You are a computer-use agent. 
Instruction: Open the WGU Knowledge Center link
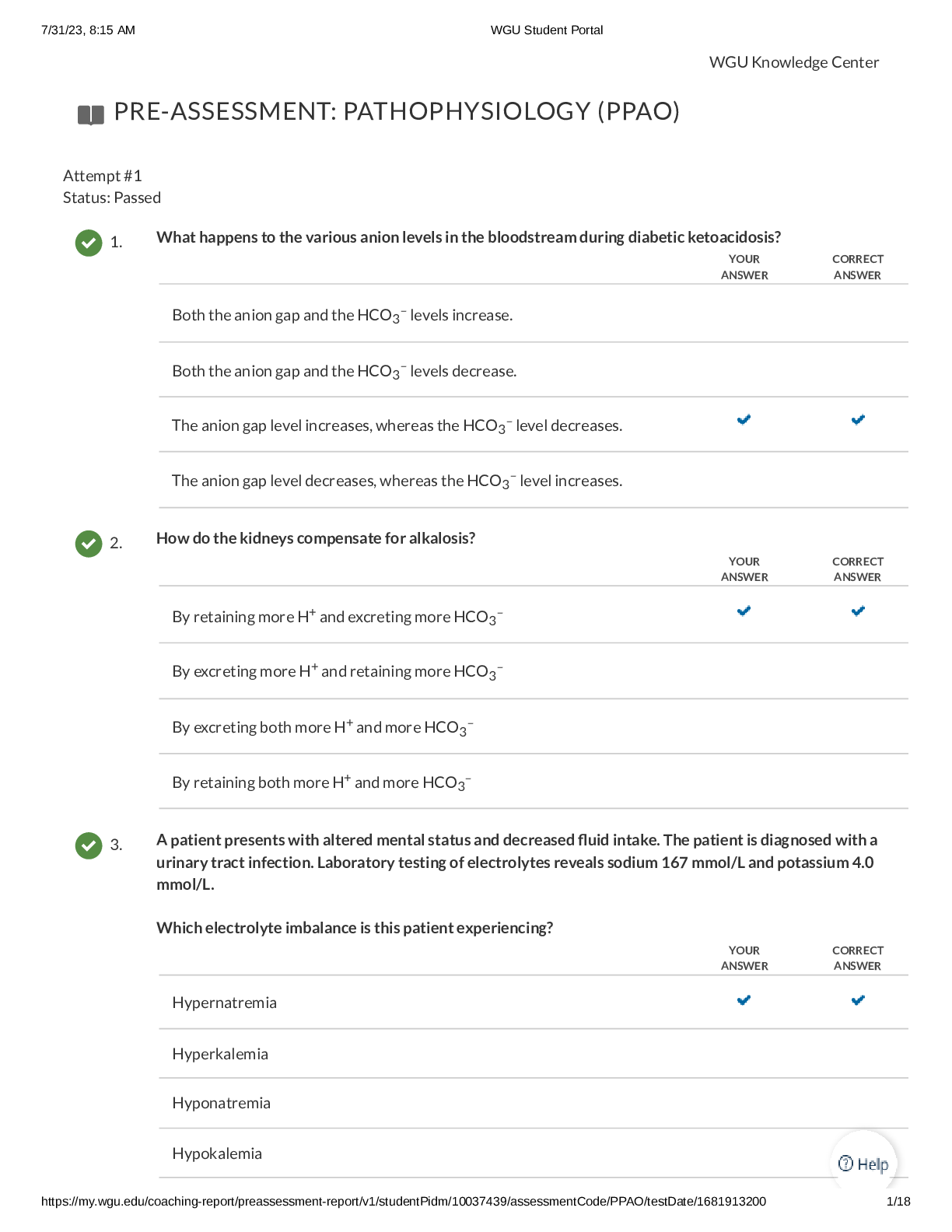793,62
